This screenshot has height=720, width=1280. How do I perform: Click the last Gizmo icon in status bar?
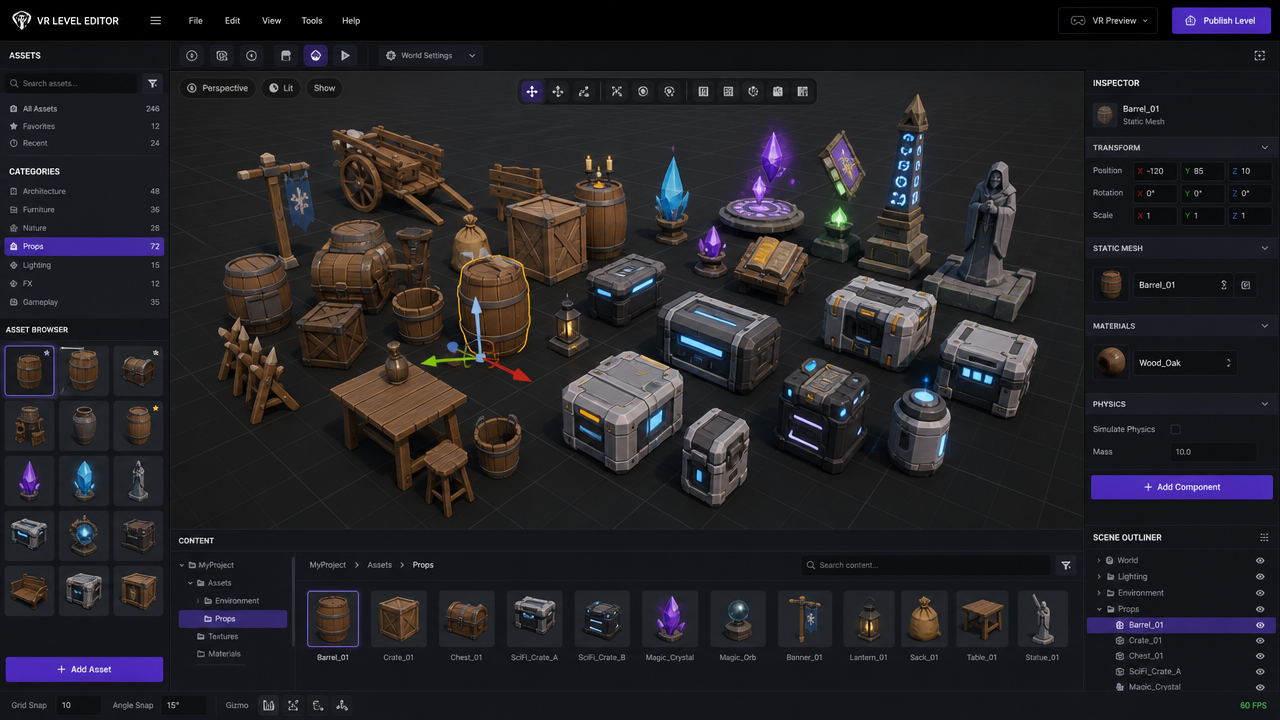tap(342, 705)
